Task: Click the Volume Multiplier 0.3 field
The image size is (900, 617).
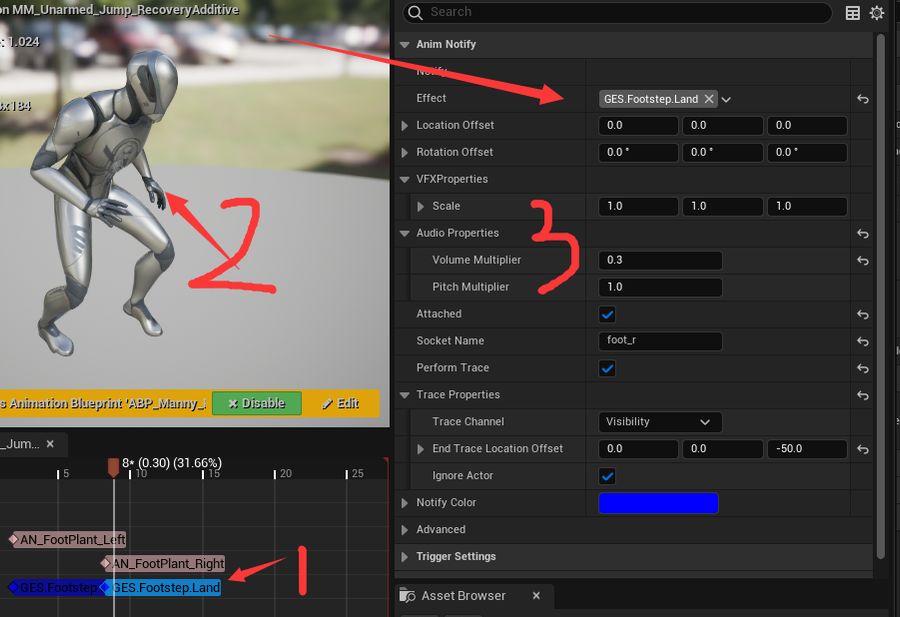Action: point(660,260)
